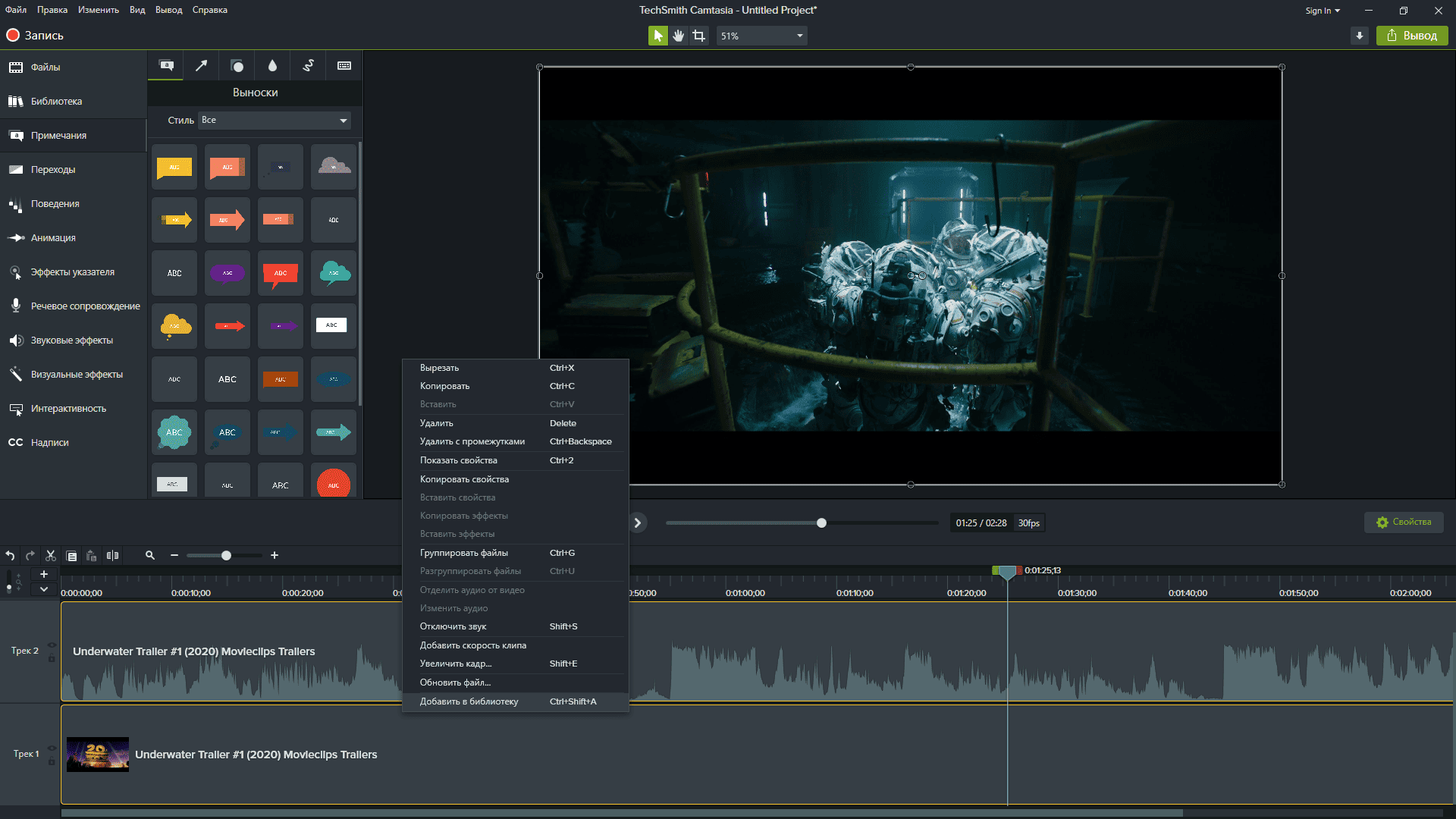Click the copy icon on timeline toolbar
This screenshot has width=1456, height=819.
71,556
